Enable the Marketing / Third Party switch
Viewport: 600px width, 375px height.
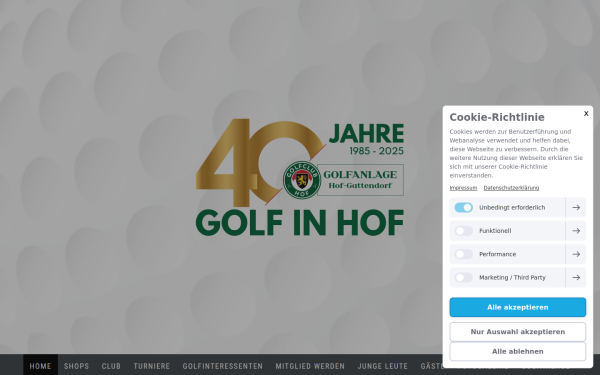click(x=463, y=277)
